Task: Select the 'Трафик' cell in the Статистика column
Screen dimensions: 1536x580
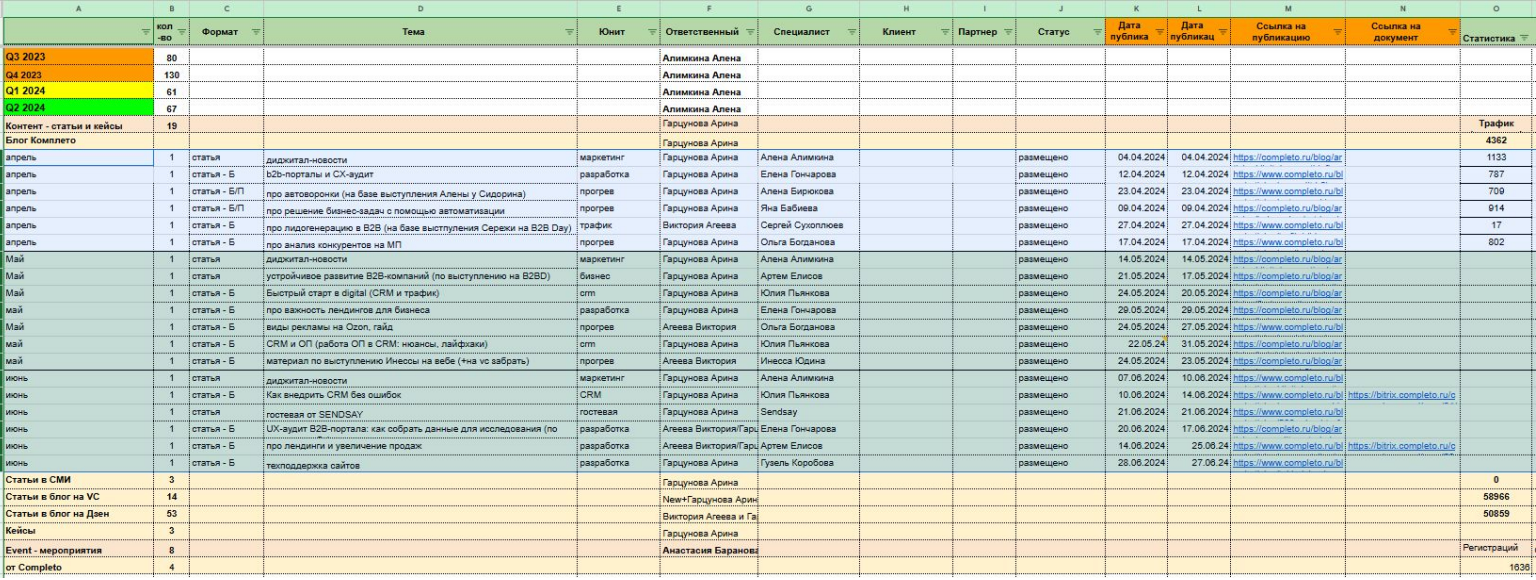Action: [x=1497, y=124]
